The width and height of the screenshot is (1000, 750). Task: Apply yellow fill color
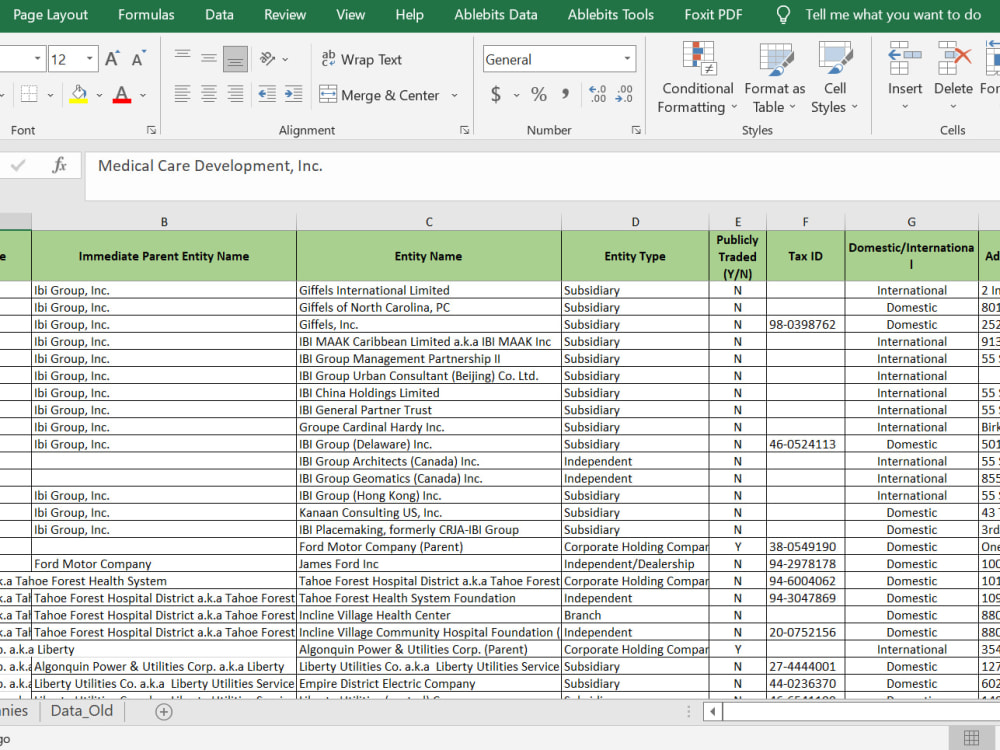78,94
